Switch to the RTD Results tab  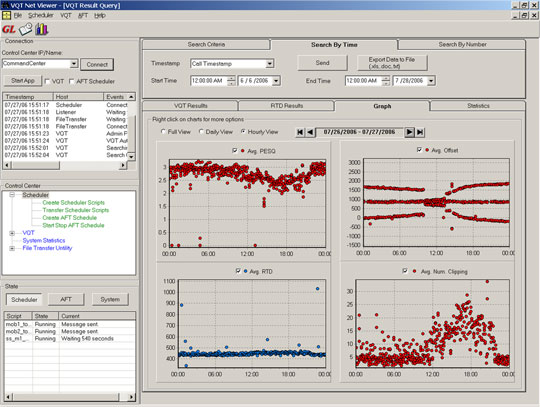pos(287,106)
